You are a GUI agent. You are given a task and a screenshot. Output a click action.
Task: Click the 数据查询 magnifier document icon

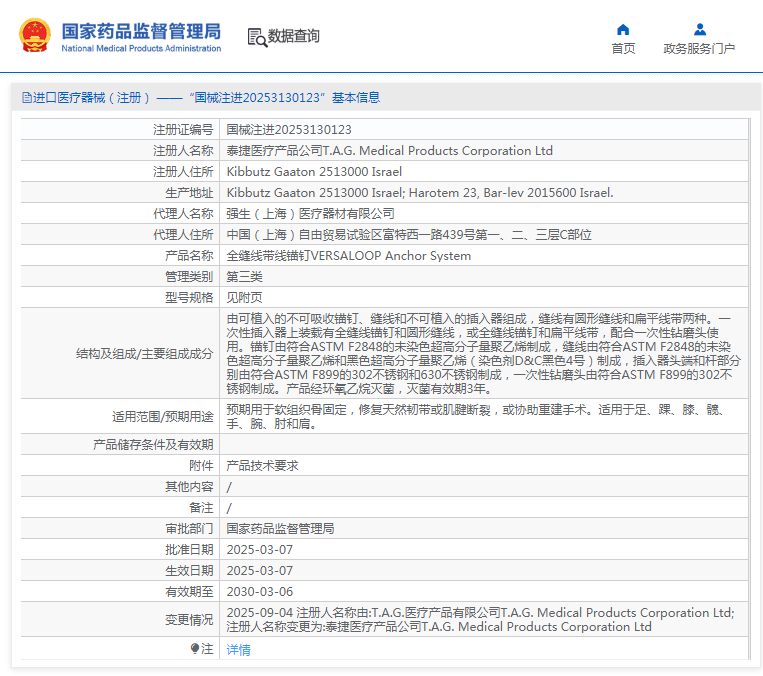click(257, 37)
